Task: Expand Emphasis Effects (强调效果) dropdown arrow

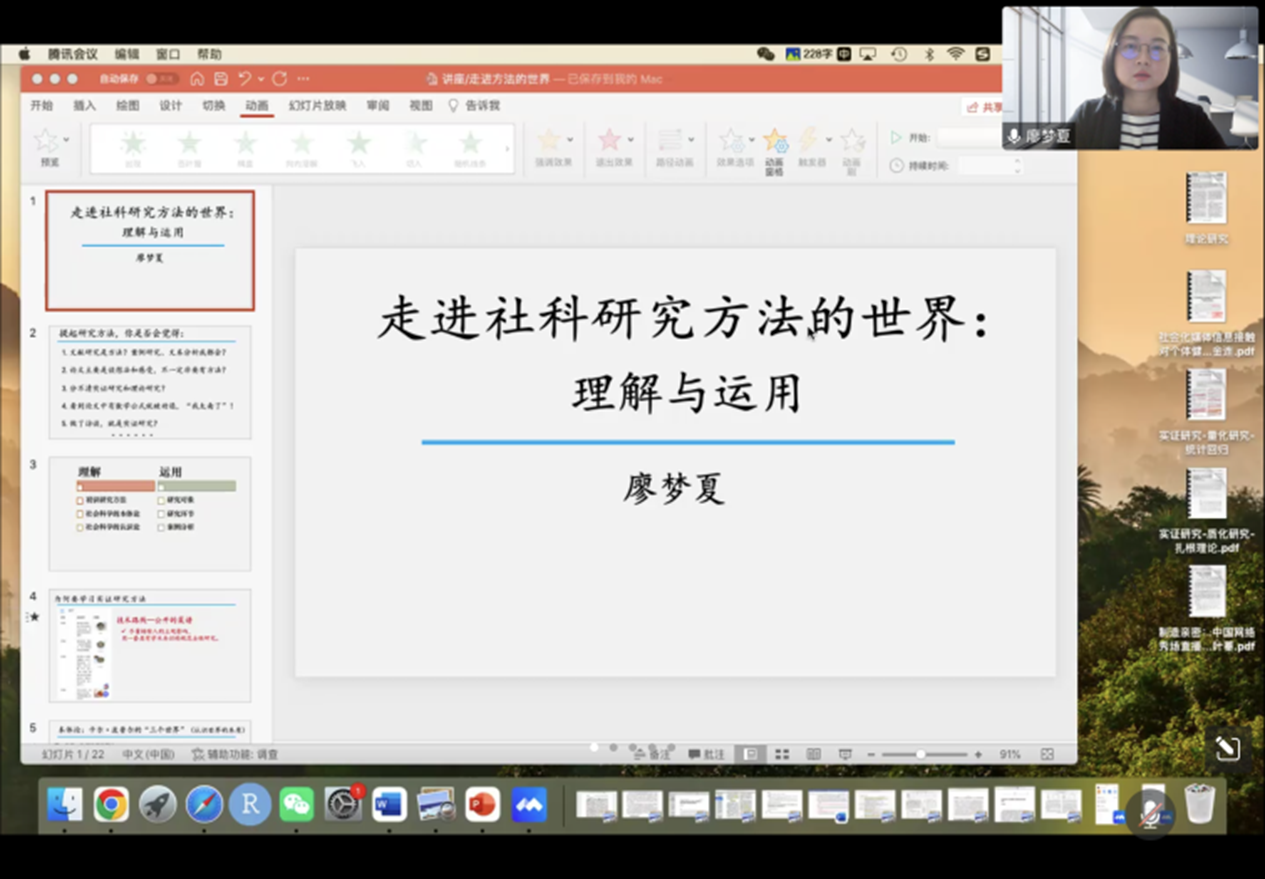Action: 570,140
